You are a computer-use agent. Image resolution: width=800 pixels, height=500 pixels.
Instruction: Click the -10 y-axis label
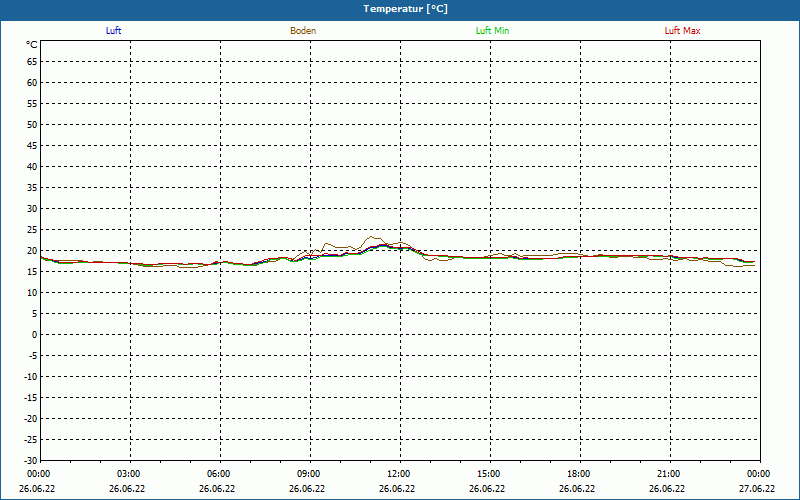pyautogui.click(x=30, y=377)
